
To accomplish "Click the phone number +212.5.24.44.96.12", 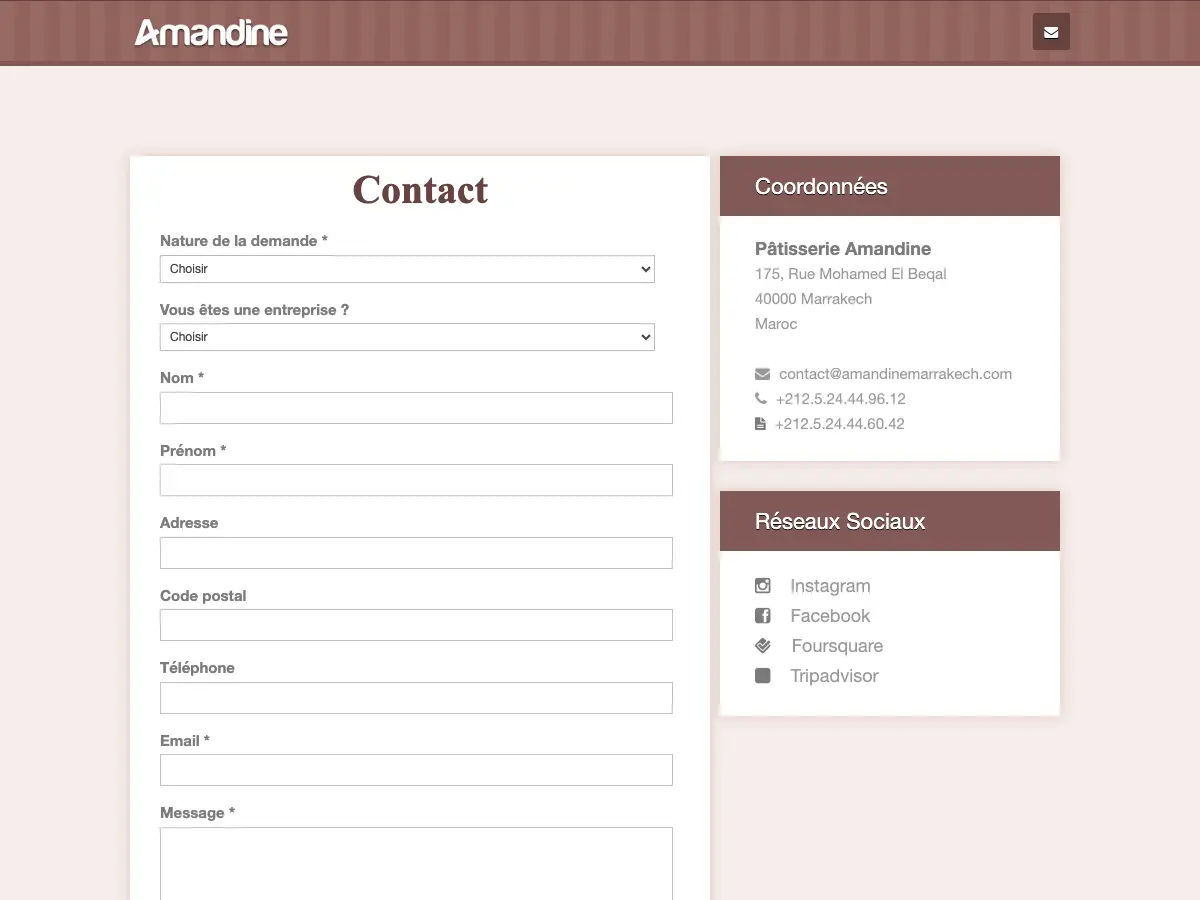I will [840, 399].
